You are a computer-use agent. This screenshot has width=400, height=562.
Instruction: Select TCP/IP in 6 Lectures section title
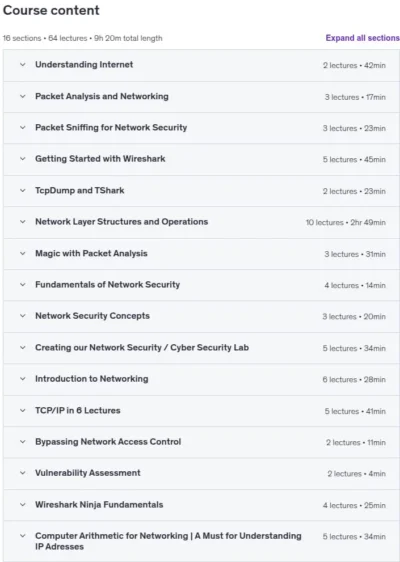point(78,410)
